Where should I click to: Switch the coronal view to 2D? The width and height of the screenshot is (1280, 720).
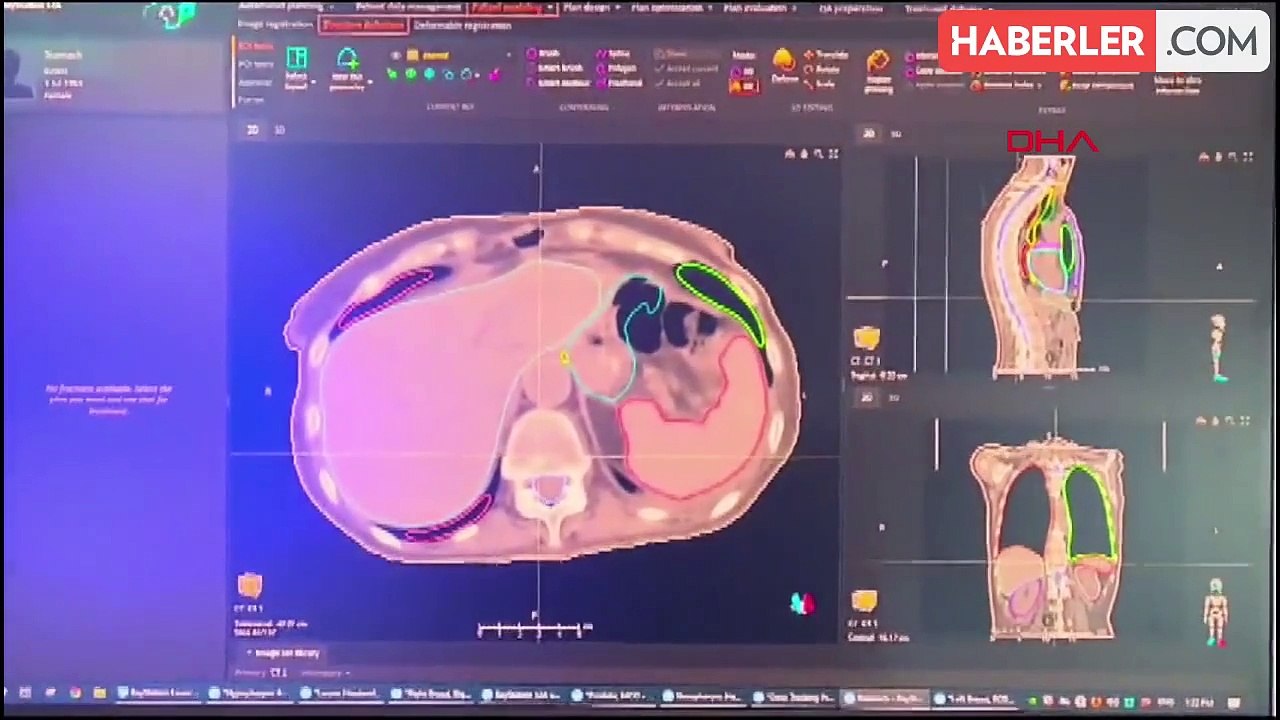867,398
